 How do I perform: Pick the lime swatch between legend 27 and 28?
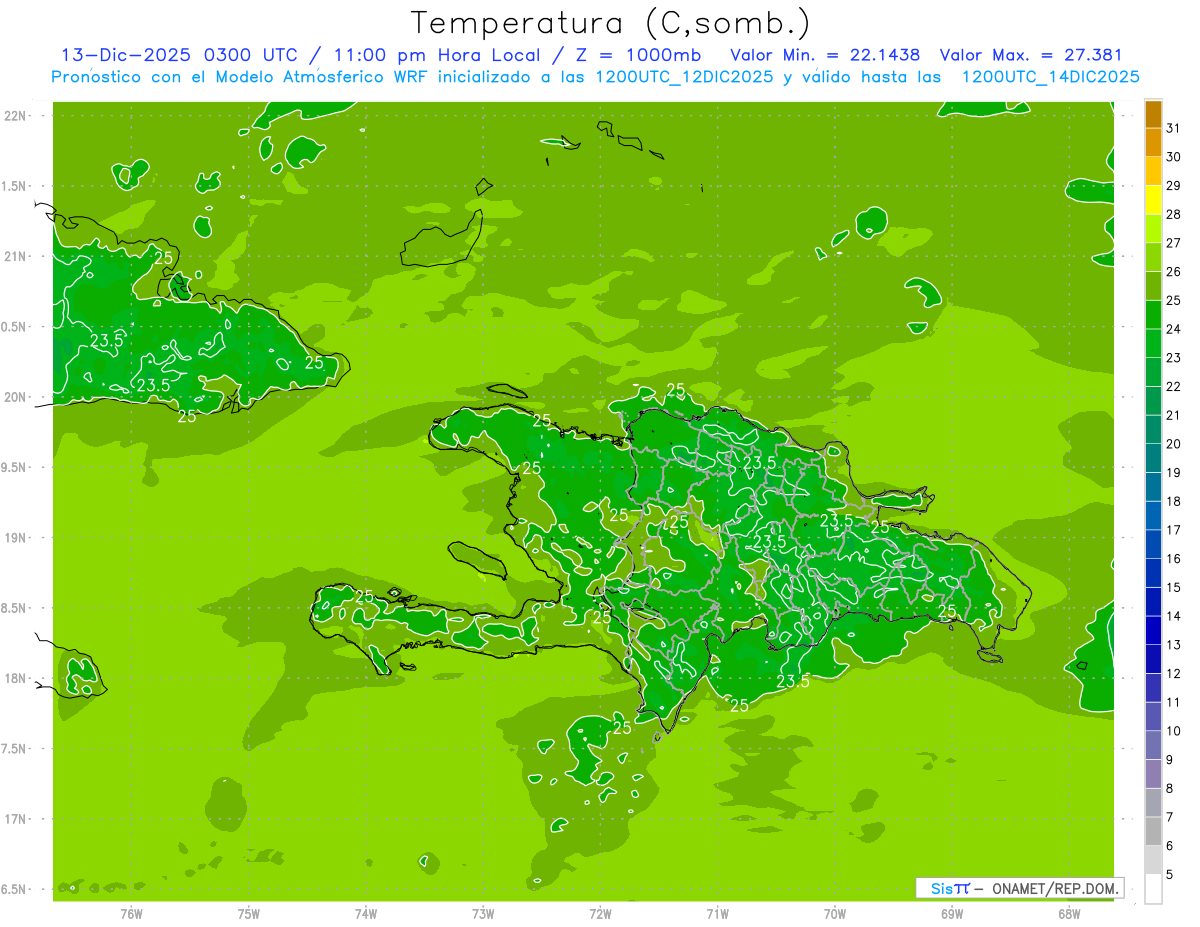1153,229
